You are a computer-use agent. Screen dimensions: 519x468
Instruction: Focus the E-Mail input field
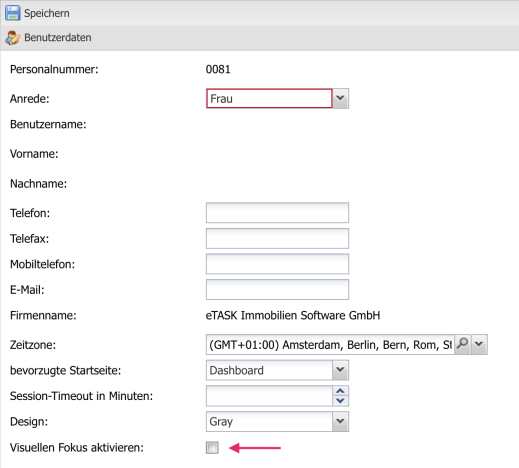point(277,290)
